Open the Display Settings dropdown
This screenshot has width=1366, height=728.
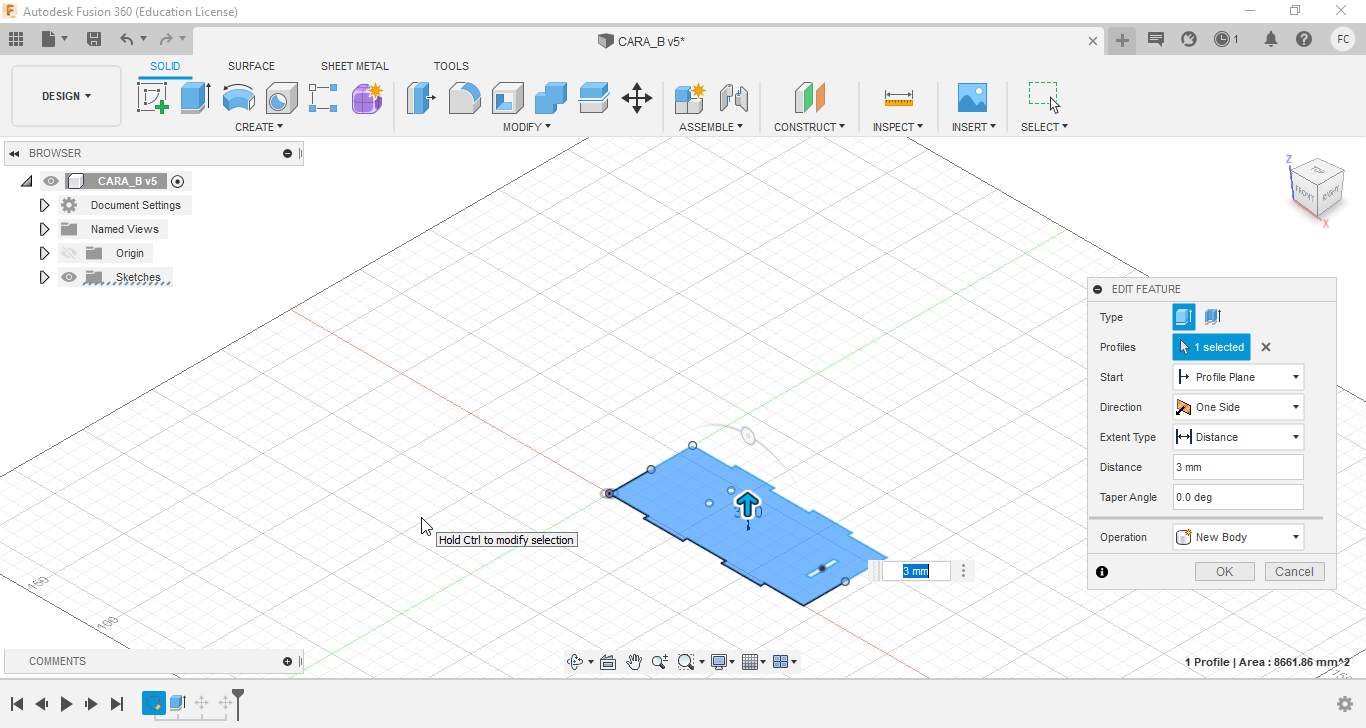point(722,661)
